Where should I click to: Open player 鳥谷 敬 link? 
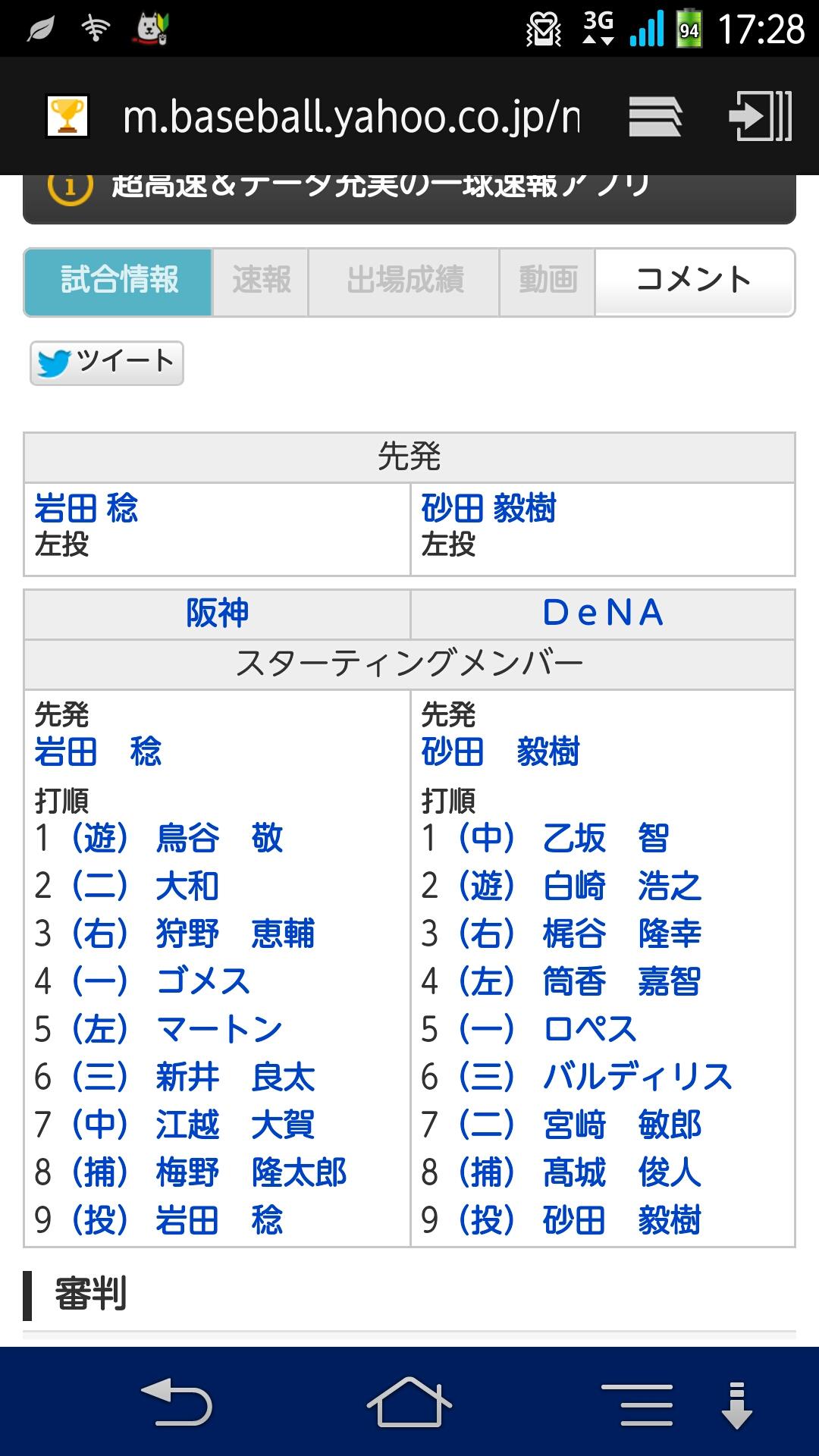(219, 839)
